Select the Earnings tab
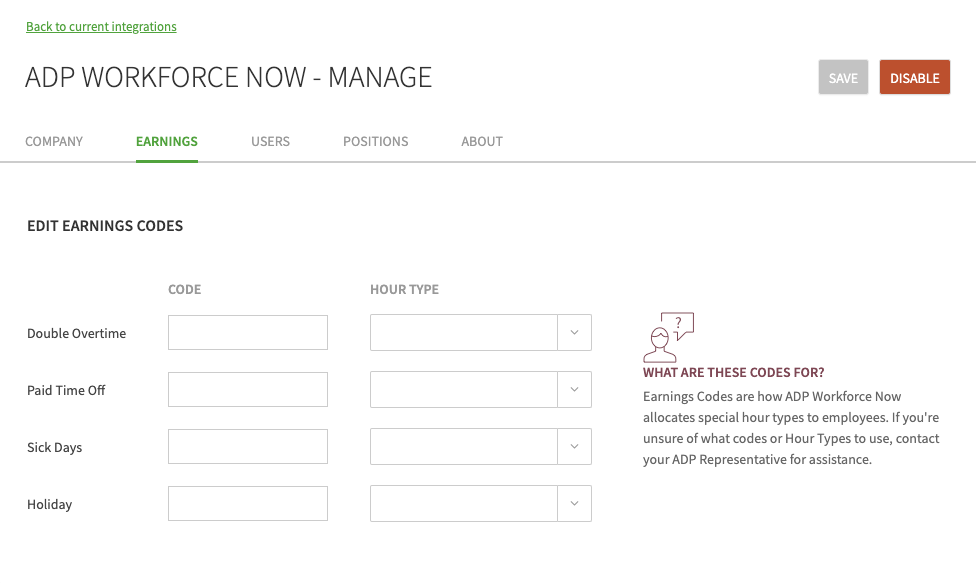The image size is (976, 583). (x=167, y=141)
